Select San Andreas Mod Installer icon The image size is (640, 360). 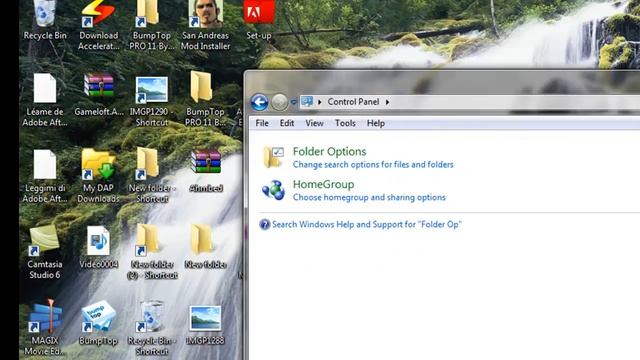205,14
